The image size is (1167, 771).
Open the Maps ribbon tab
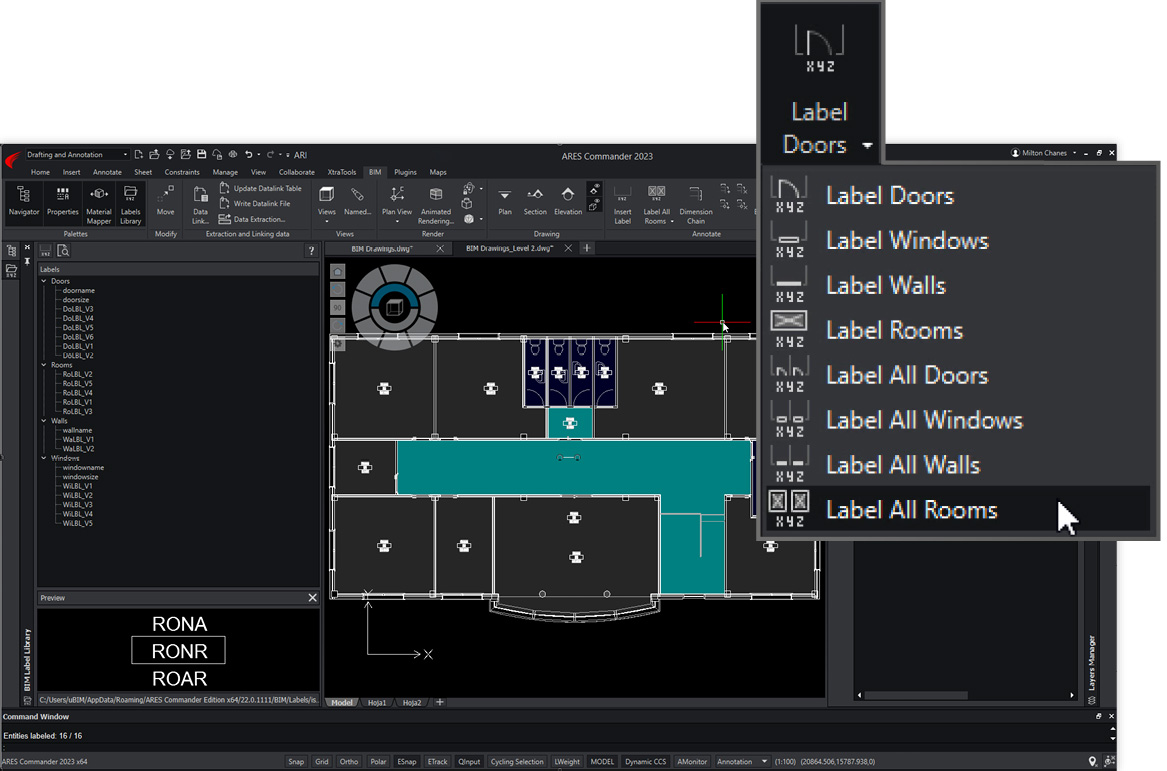[438, 172]
